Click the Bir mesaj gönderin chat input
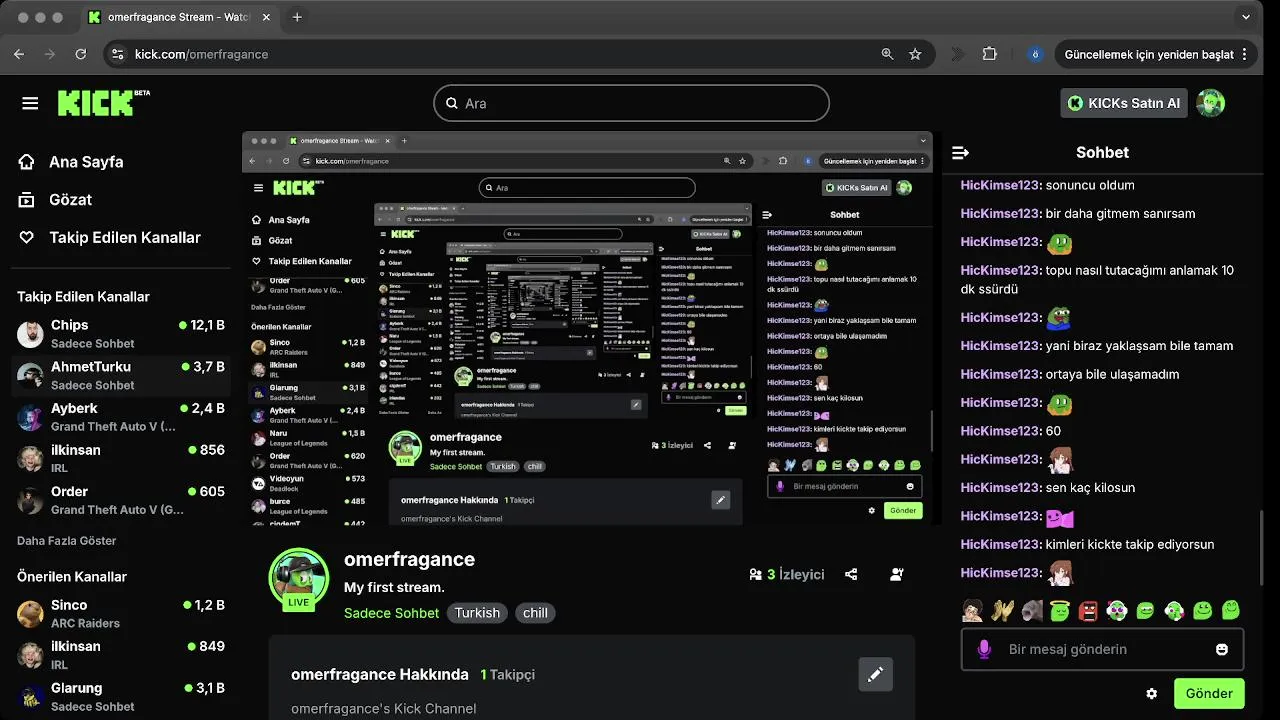1280x720 pixels. tap(1100, 649)
